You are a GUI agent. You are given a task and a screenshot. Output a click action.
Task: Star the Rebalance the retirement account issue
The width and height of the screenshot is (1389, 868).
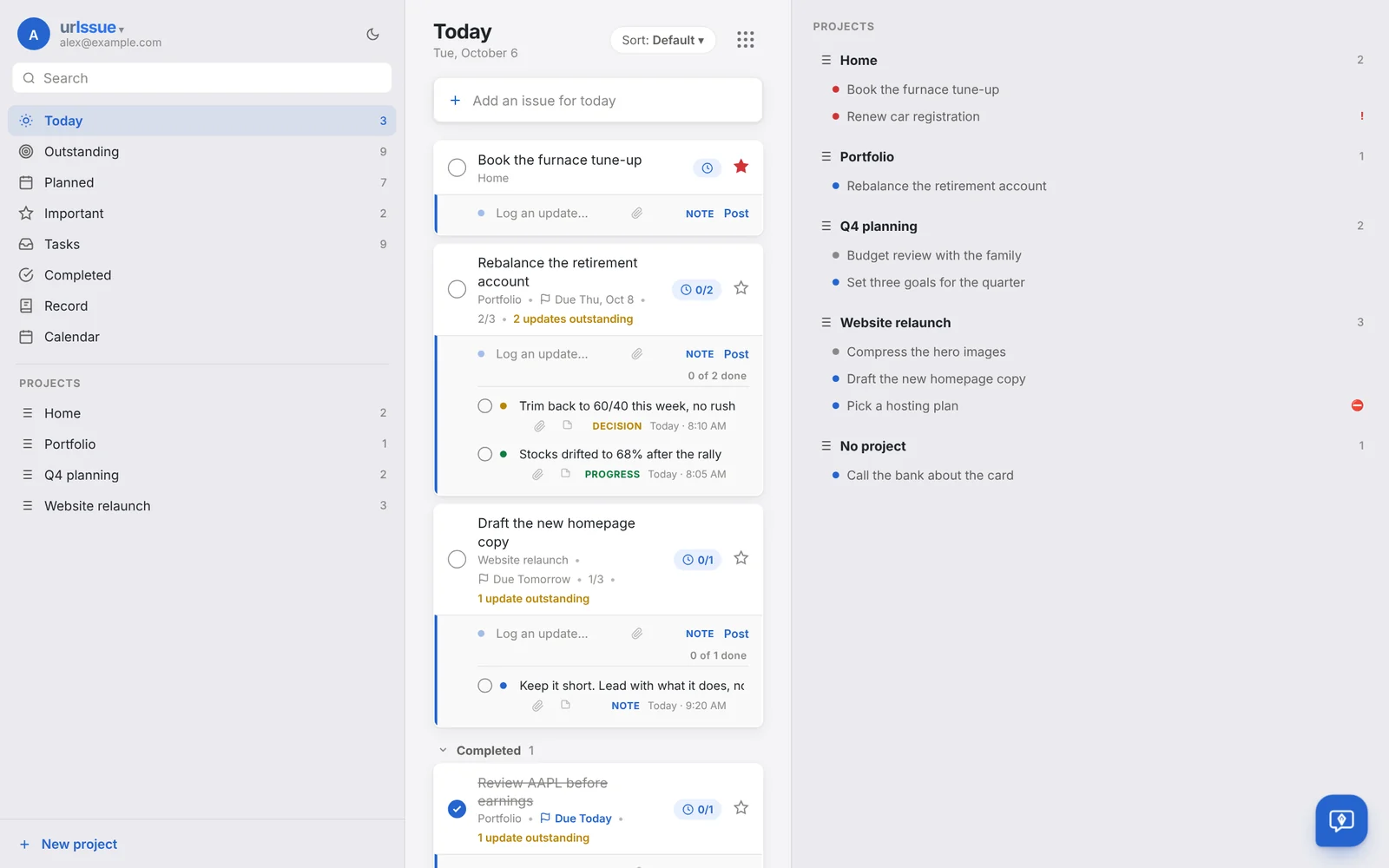coord(741,288)
